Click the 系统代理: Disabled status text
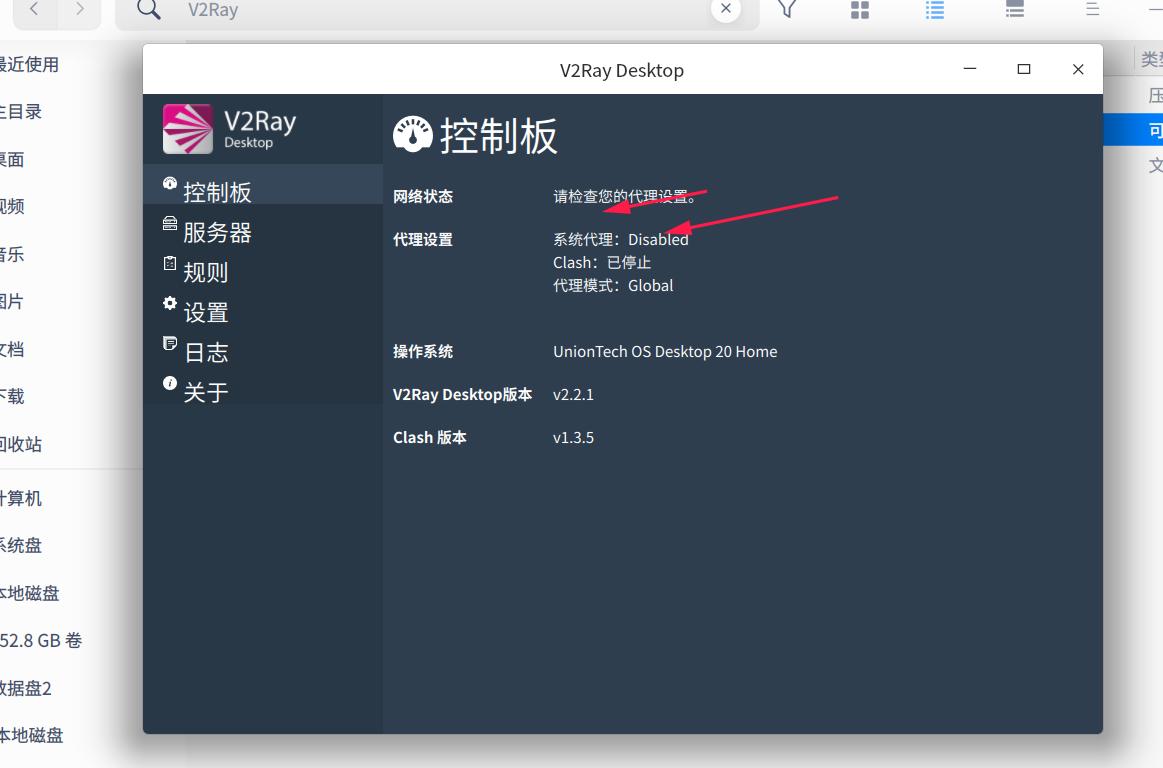 point(621,240)
